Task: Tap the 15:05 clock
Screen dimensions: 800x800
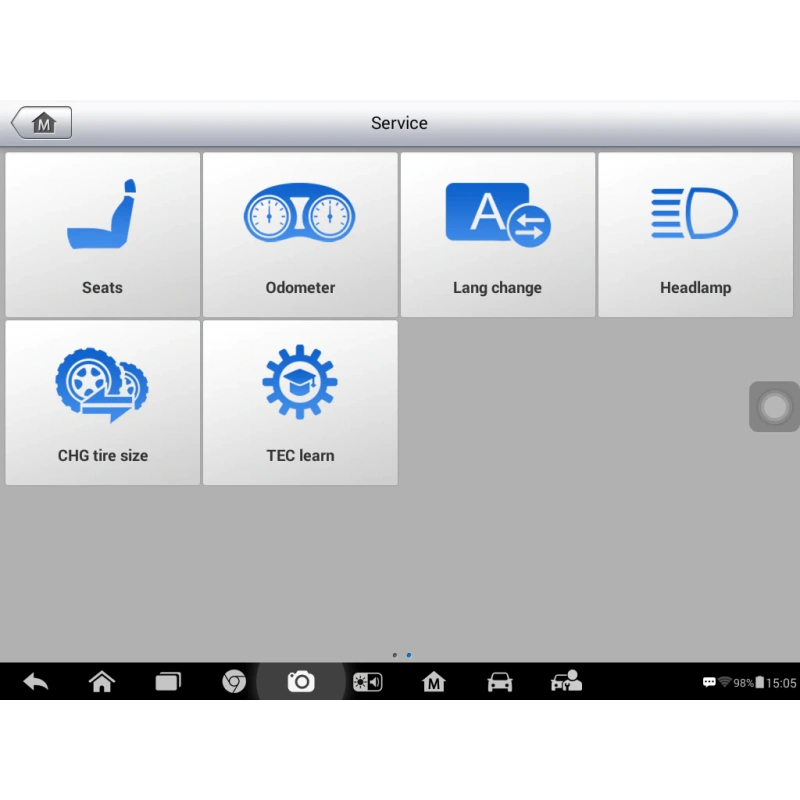Action: (x=781, y=683)
